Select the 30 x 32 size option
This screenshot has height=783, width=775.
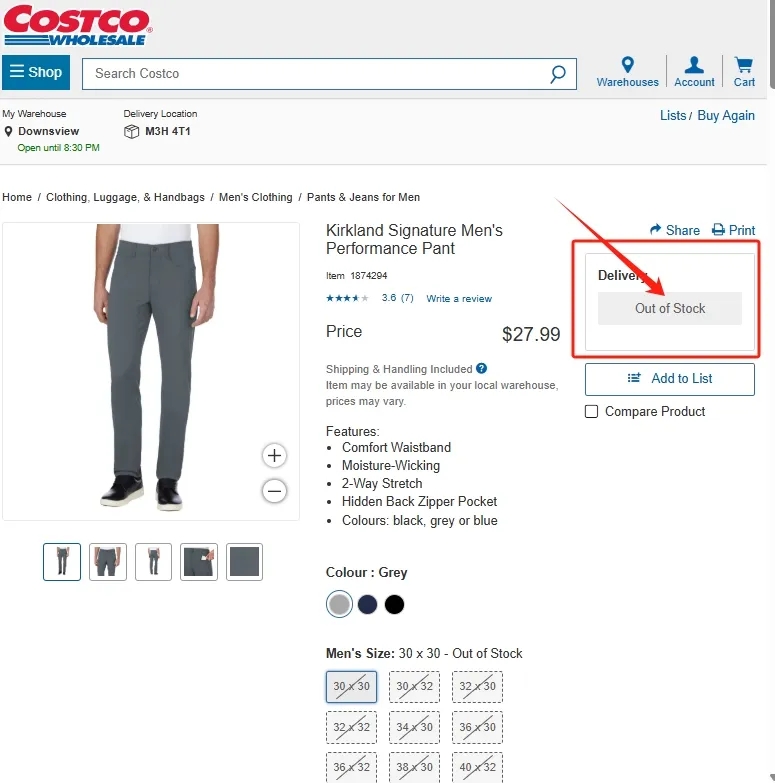click(414, 687)
